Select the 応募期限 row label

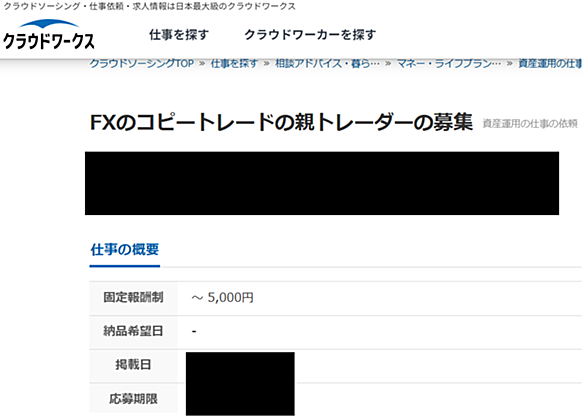tap(133, 399)
